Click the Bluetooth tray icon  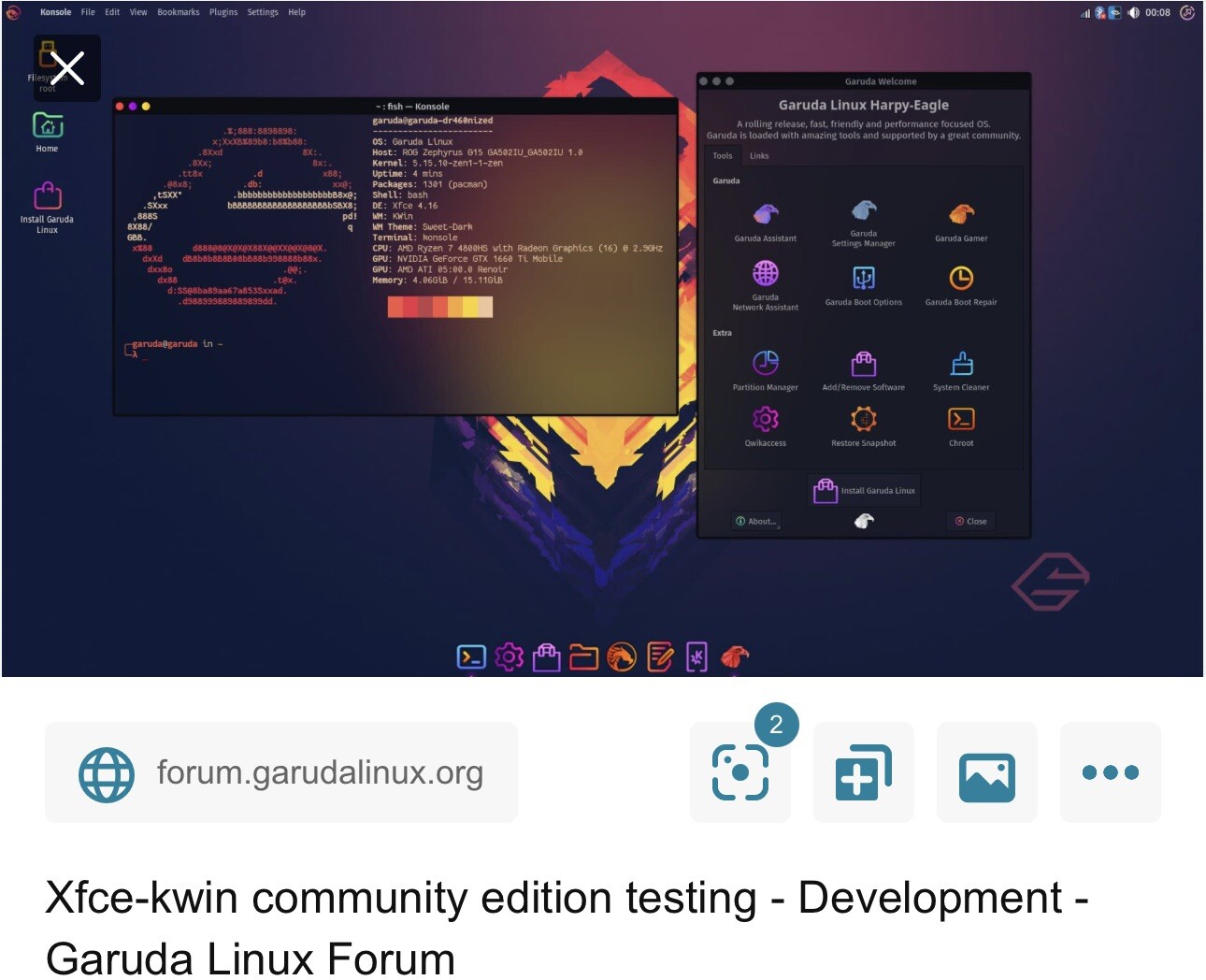pyautogui.click(x=1100, y=13)
